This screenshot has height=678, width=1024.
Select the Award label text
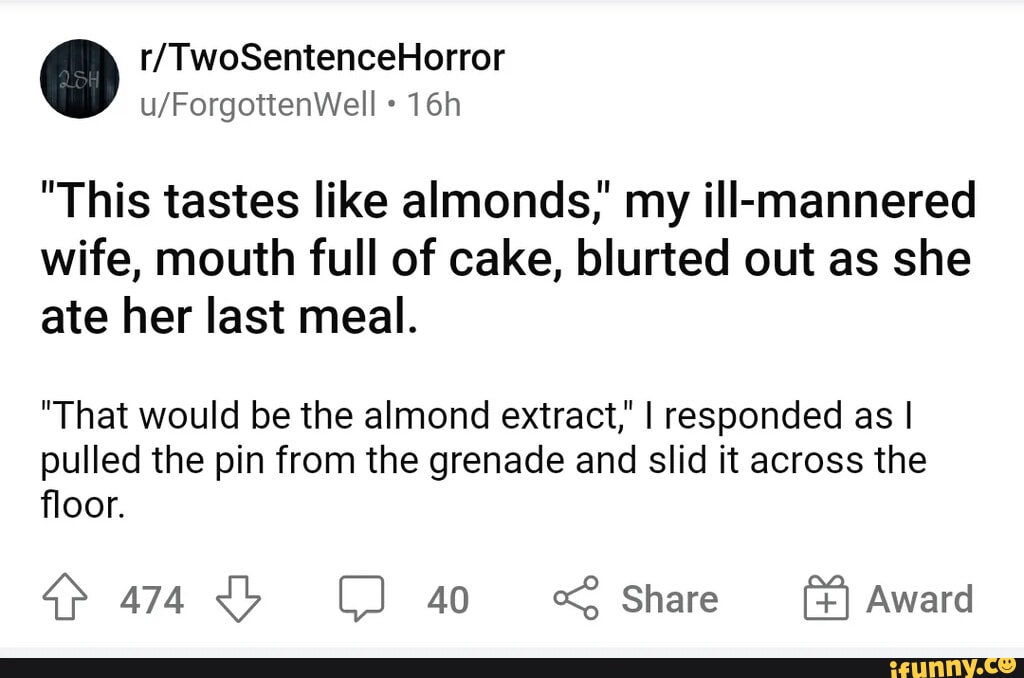click(918, 599)
